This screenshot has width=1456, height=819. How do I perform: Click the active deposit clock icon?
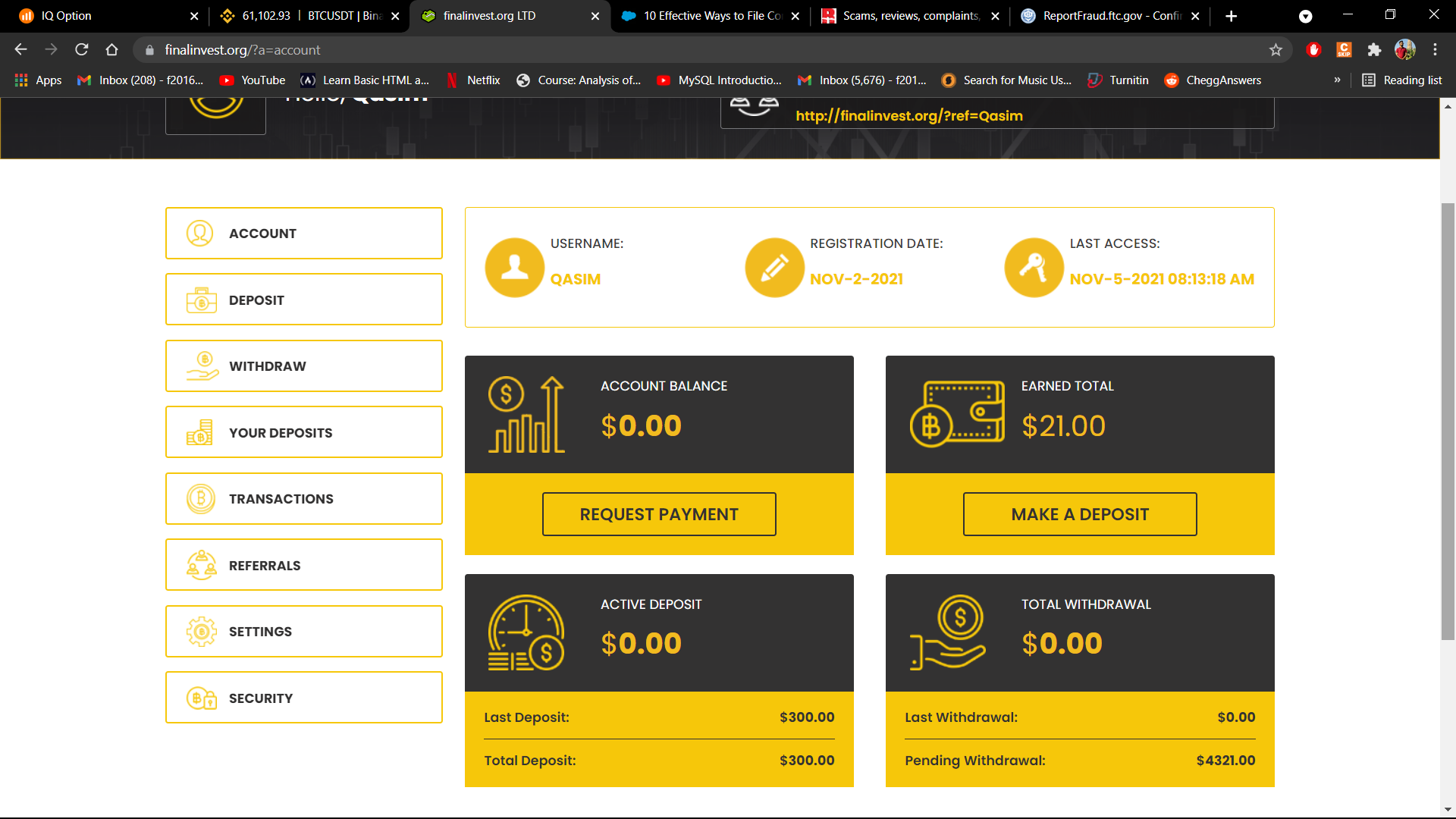[526, 632]
